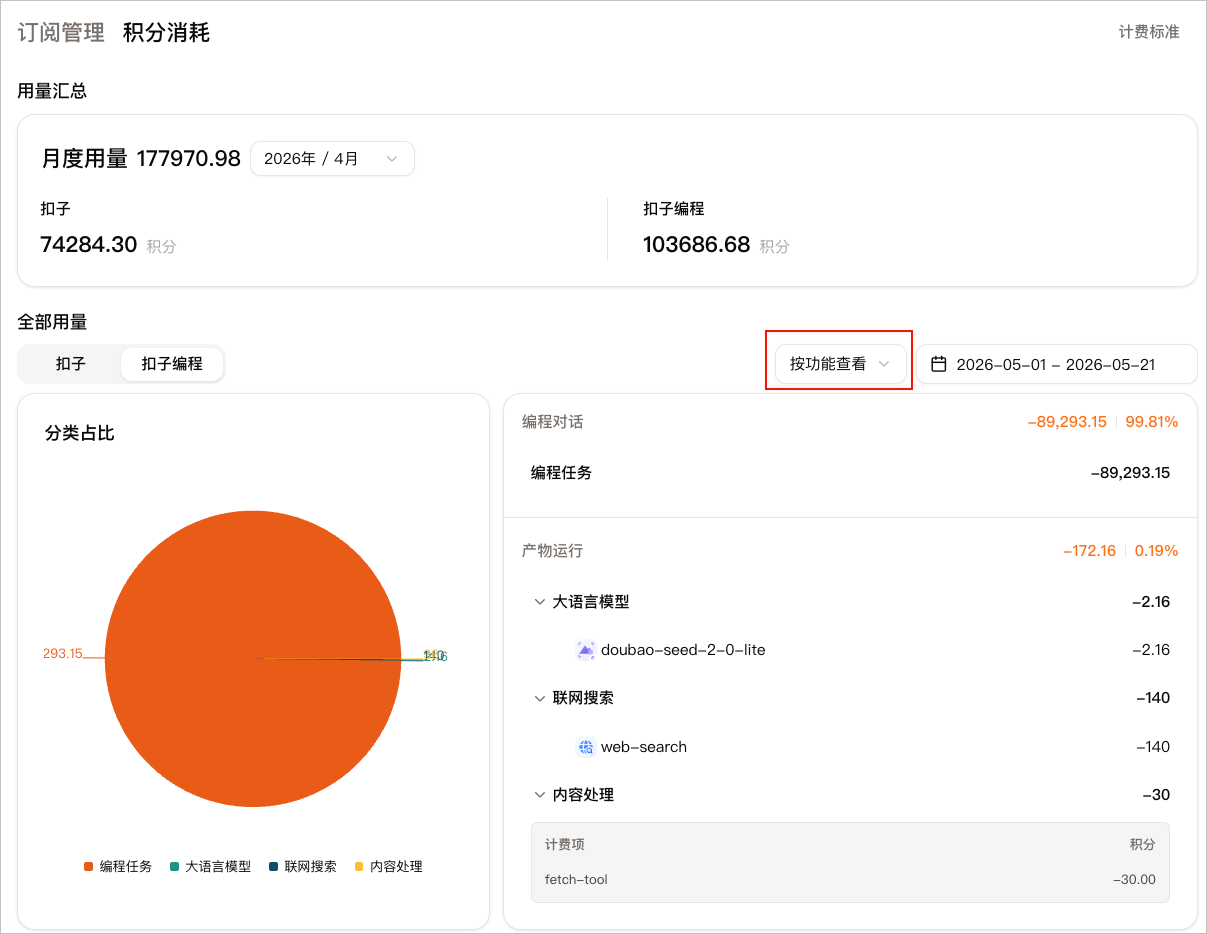Click the 产物运行 section header
This screenshot has height=934, width=1207.
[552, 551]
